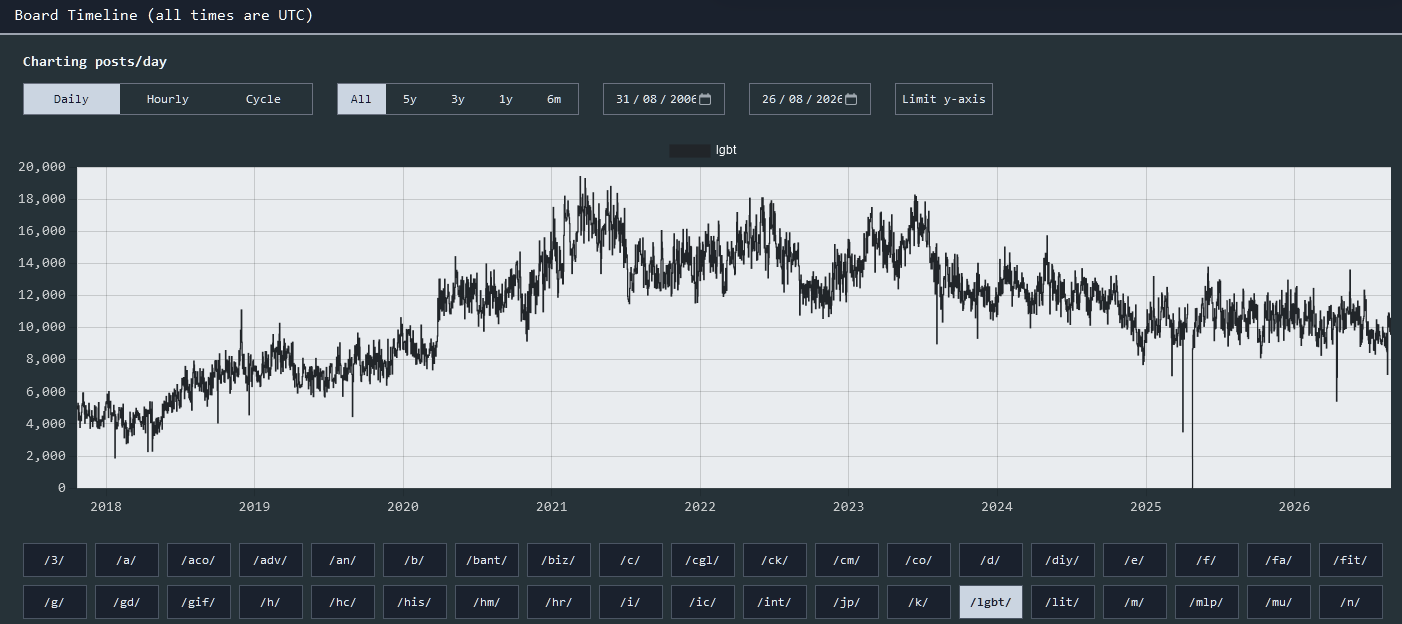Click the highlighted /lgbt/ board button
Image resolution: width=1402 pixels, height=624 pixels.
tap(991, 602)
